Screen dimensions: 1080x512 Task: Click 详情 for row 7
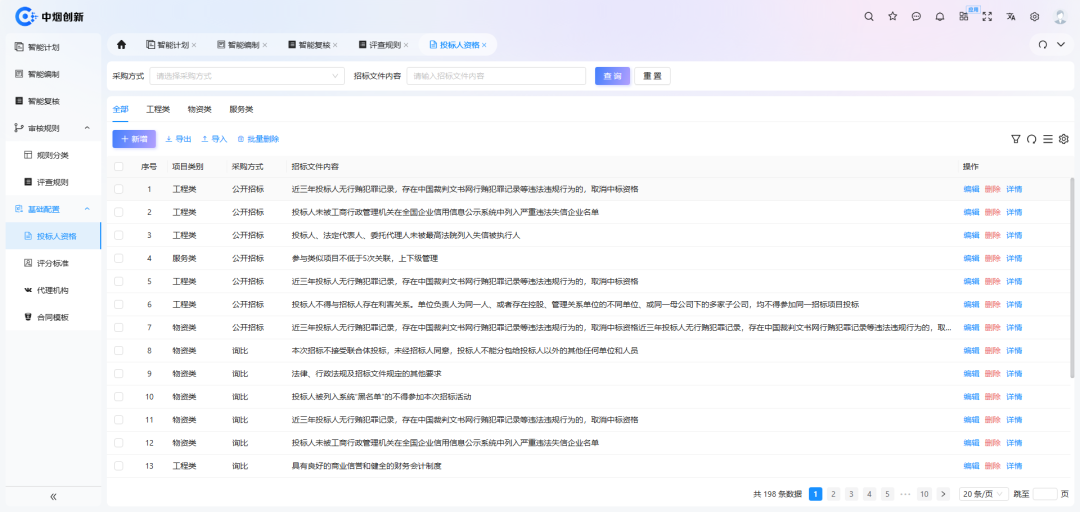coord(1014,327)
